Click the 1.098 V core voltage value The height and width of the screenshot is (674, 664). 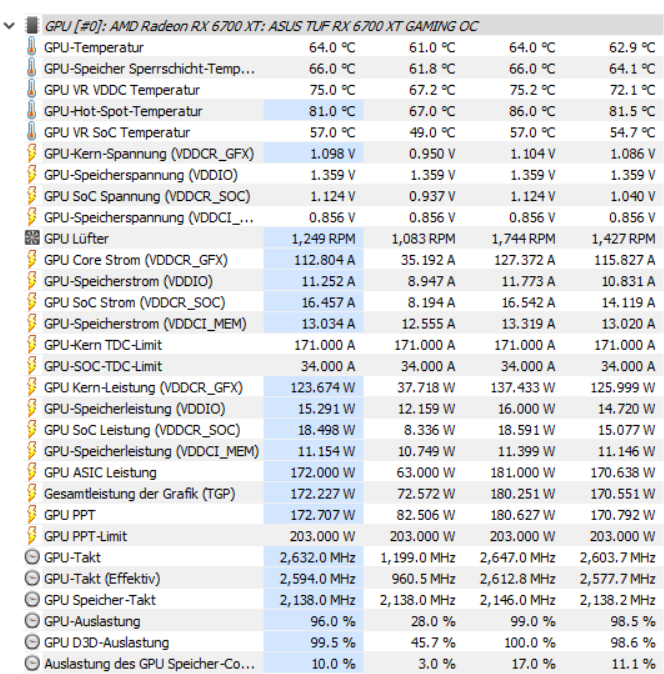pyautogui.click(x=333, y=154)
